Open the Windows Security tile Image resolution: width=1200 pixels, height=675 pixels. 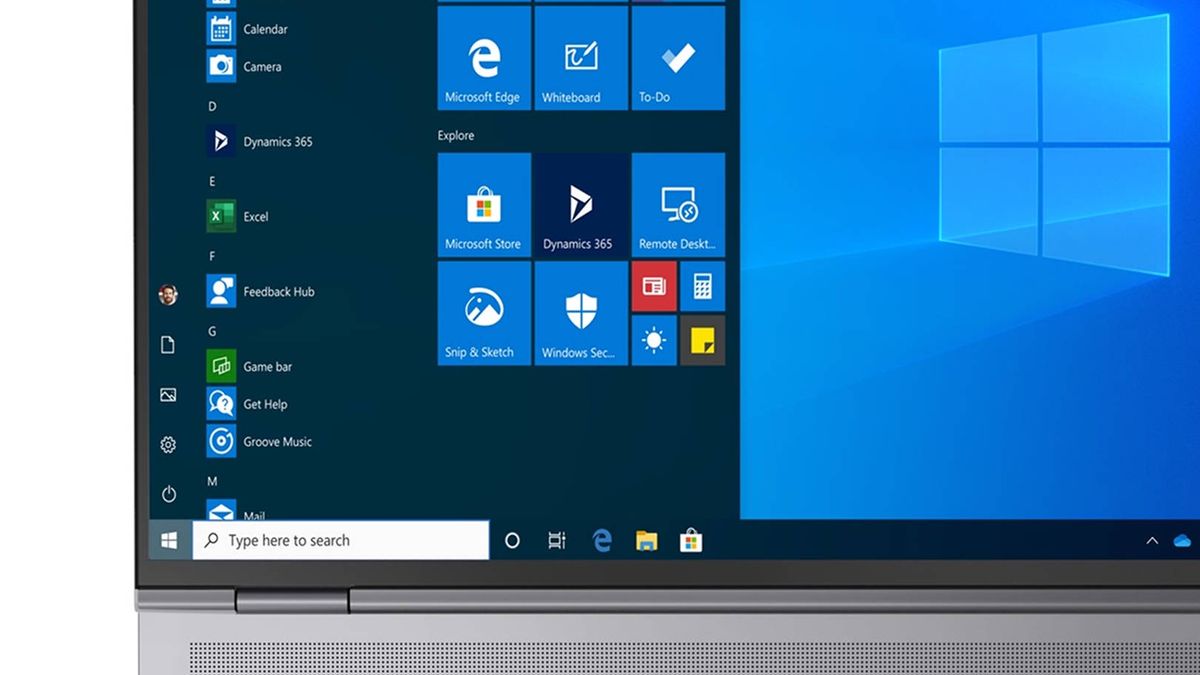point(581,313)
